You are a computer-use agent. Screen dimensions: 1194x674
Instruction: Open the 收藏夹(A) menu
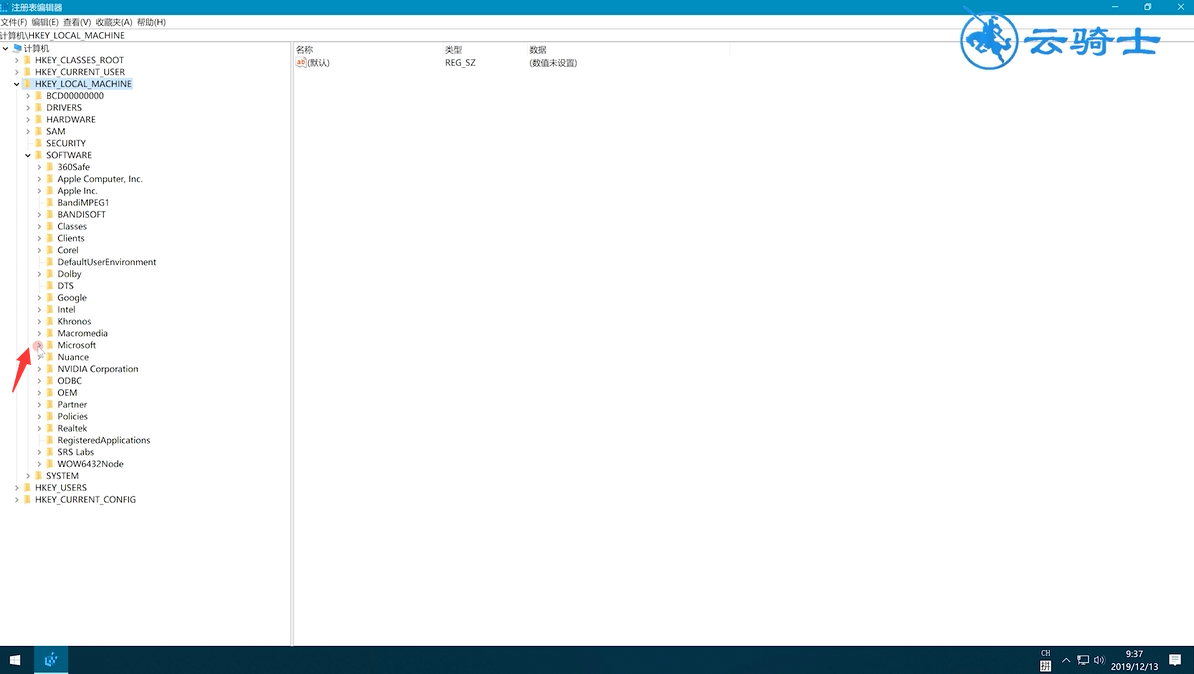113,22
